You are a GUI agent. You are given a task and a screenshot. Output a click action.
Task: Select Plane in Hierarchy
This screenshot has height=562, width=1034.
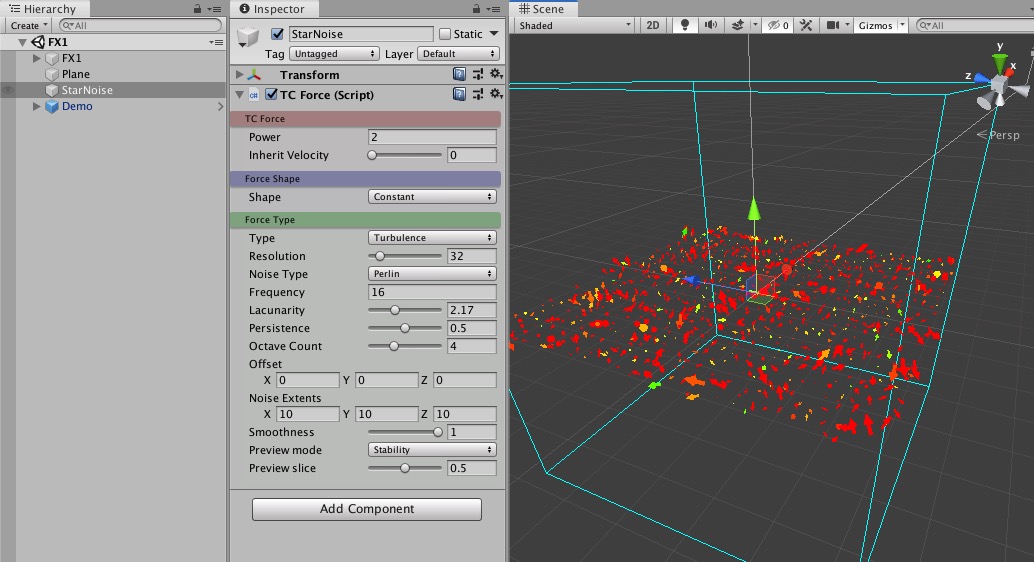[x=76, y=74]
